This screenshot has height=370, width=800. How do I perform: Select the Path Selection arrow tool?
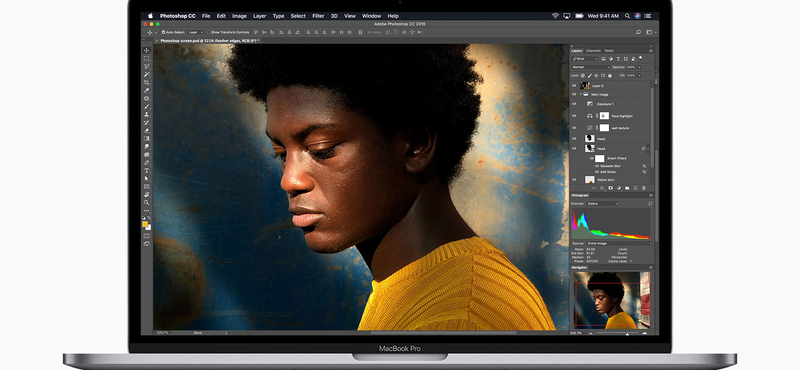(147, 178)
